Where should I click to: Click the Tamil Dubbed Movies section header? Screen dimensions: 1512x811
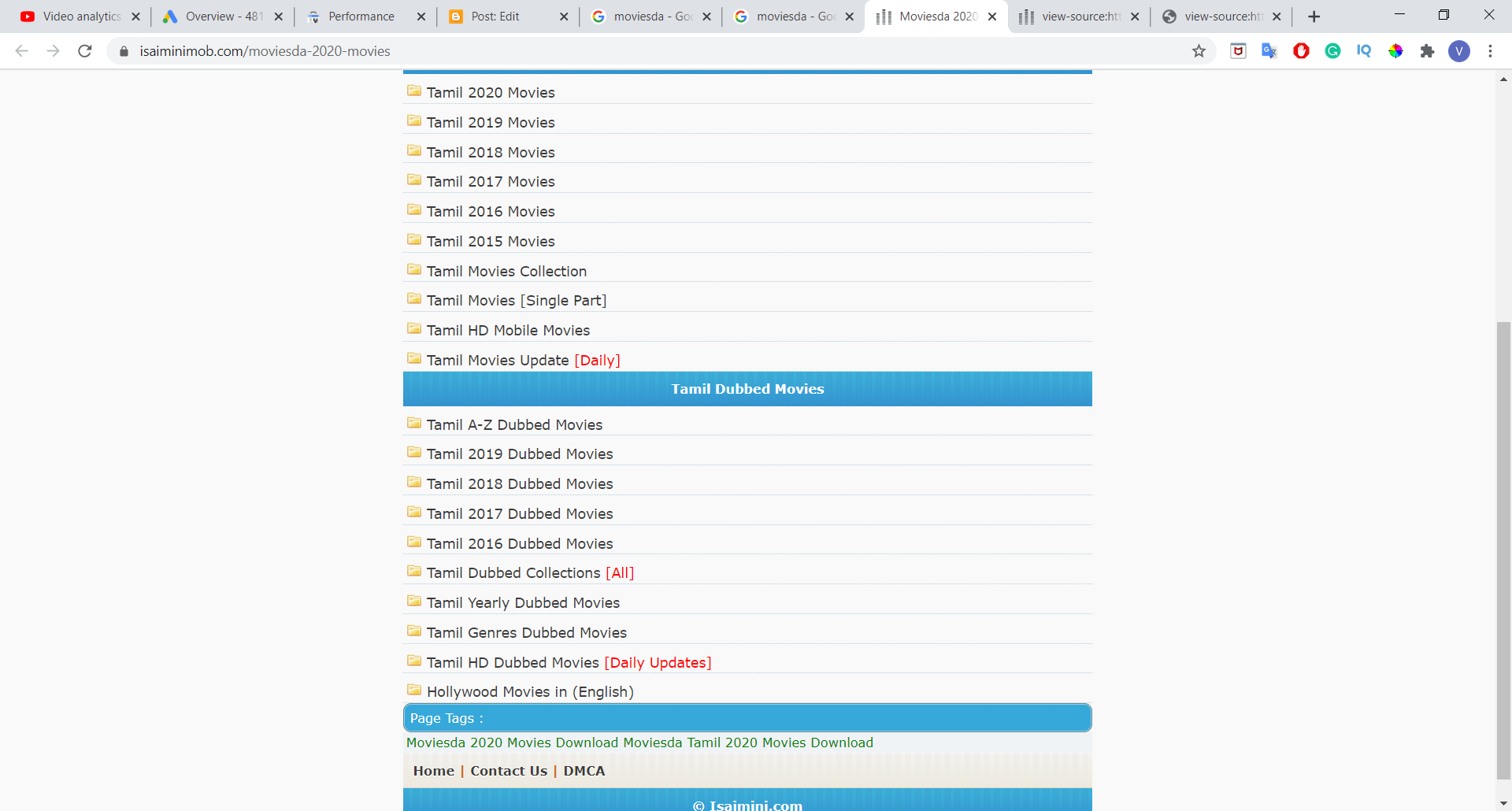coord(747,389)
